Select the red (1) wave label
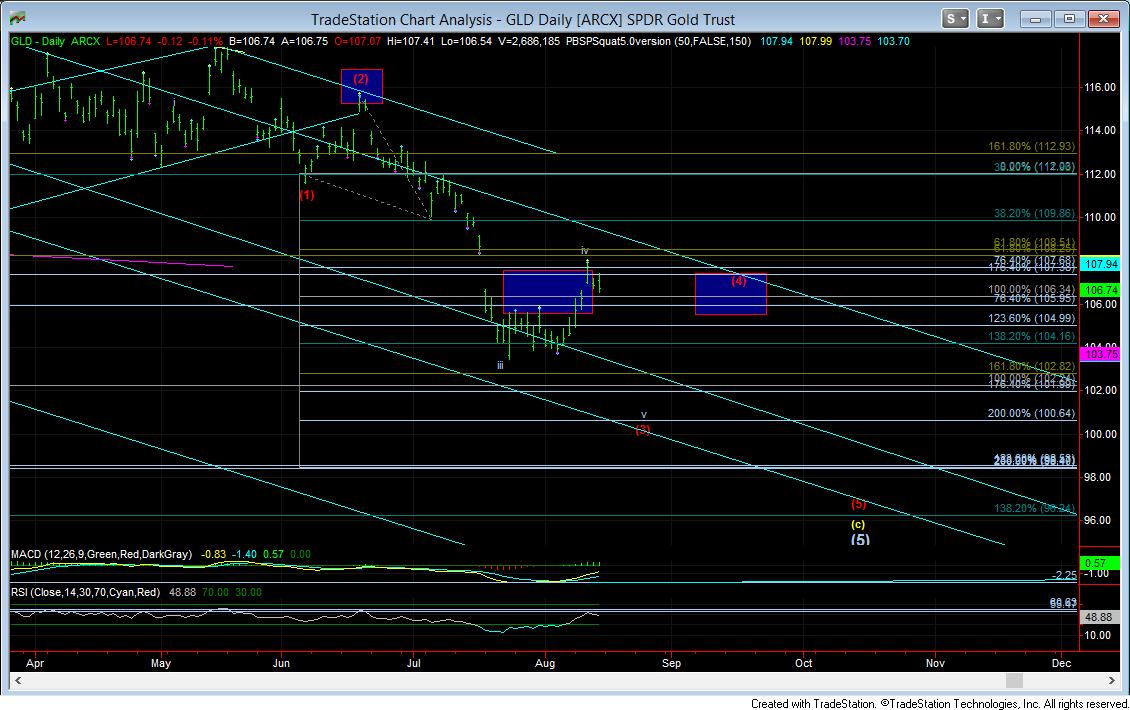The image size is (1130, 710). [x=307, y=195]
